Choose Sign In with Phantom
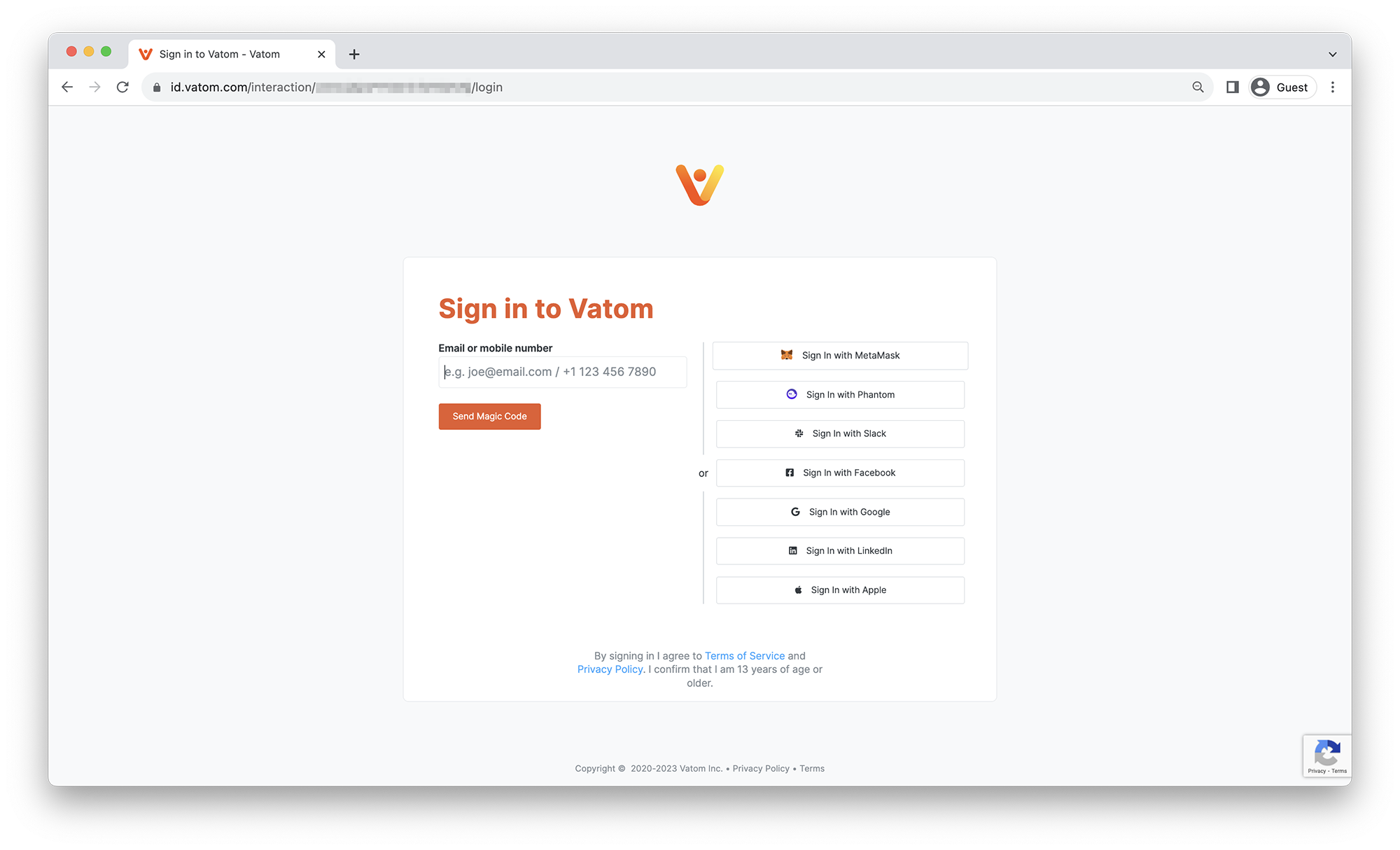The image size is (1400, 850). click(840, 395)
